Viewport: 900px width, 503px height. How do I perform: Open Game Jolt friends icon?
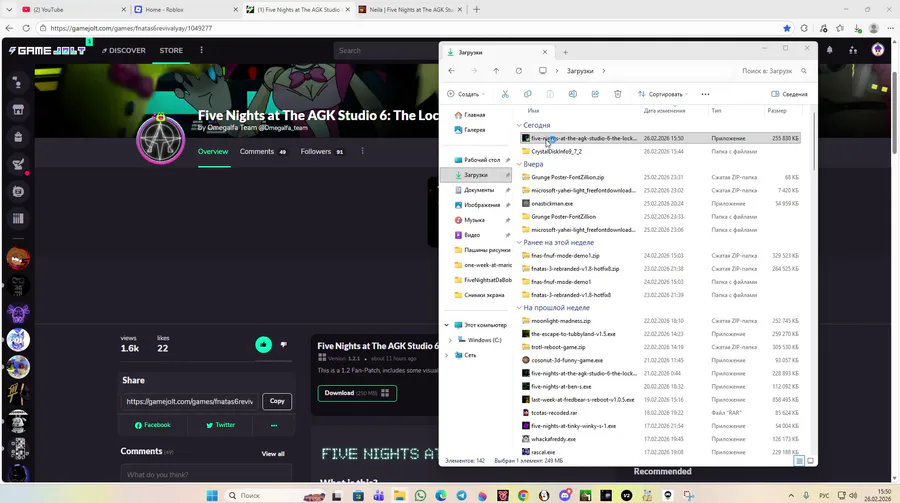pyautogui.click(x=853, y=50)
